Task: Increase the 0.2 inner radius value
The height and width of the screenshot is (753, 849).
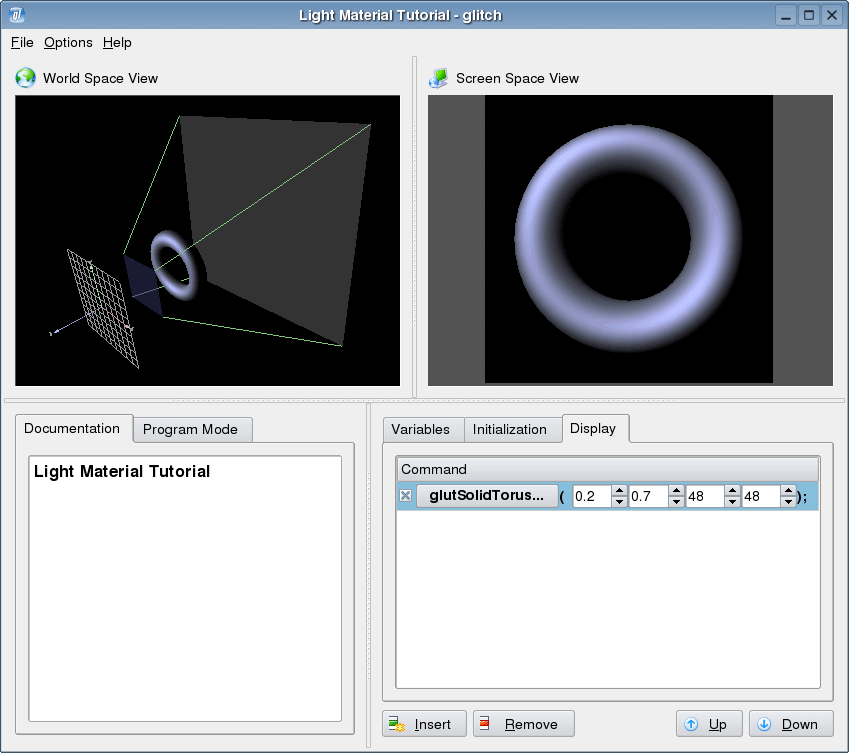Action: click(619, 491)
